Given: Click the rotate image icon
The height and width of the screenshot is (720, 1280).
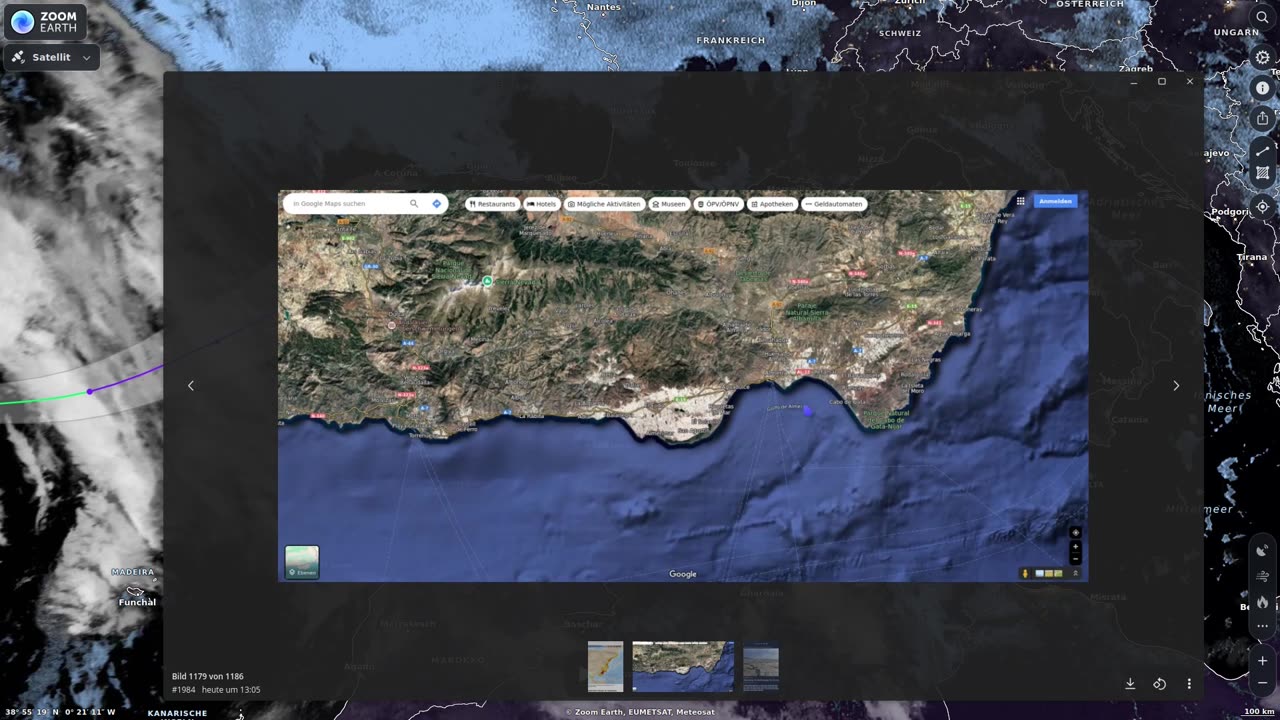Looking at the screenshot, I should pyautogui.click(x=1160, y=684).
